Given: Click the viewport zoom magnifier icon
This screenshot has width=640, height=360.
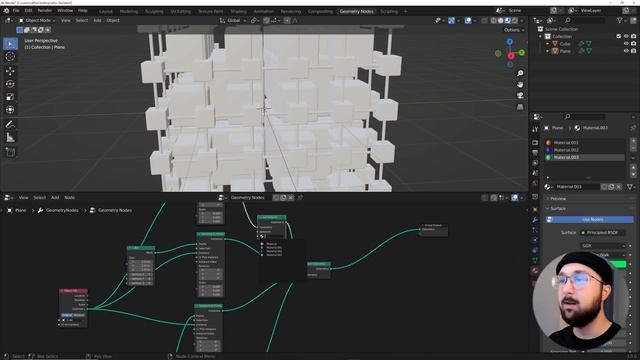Looking at the screenshot, I should 520,73.
